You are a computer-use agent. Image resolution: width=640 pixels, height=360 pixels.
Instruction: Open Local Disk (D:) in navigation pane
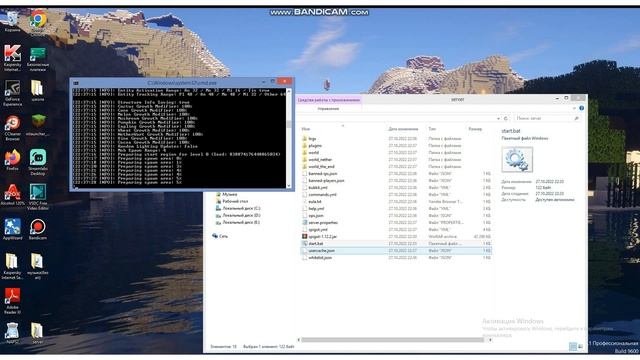[238, 215]
